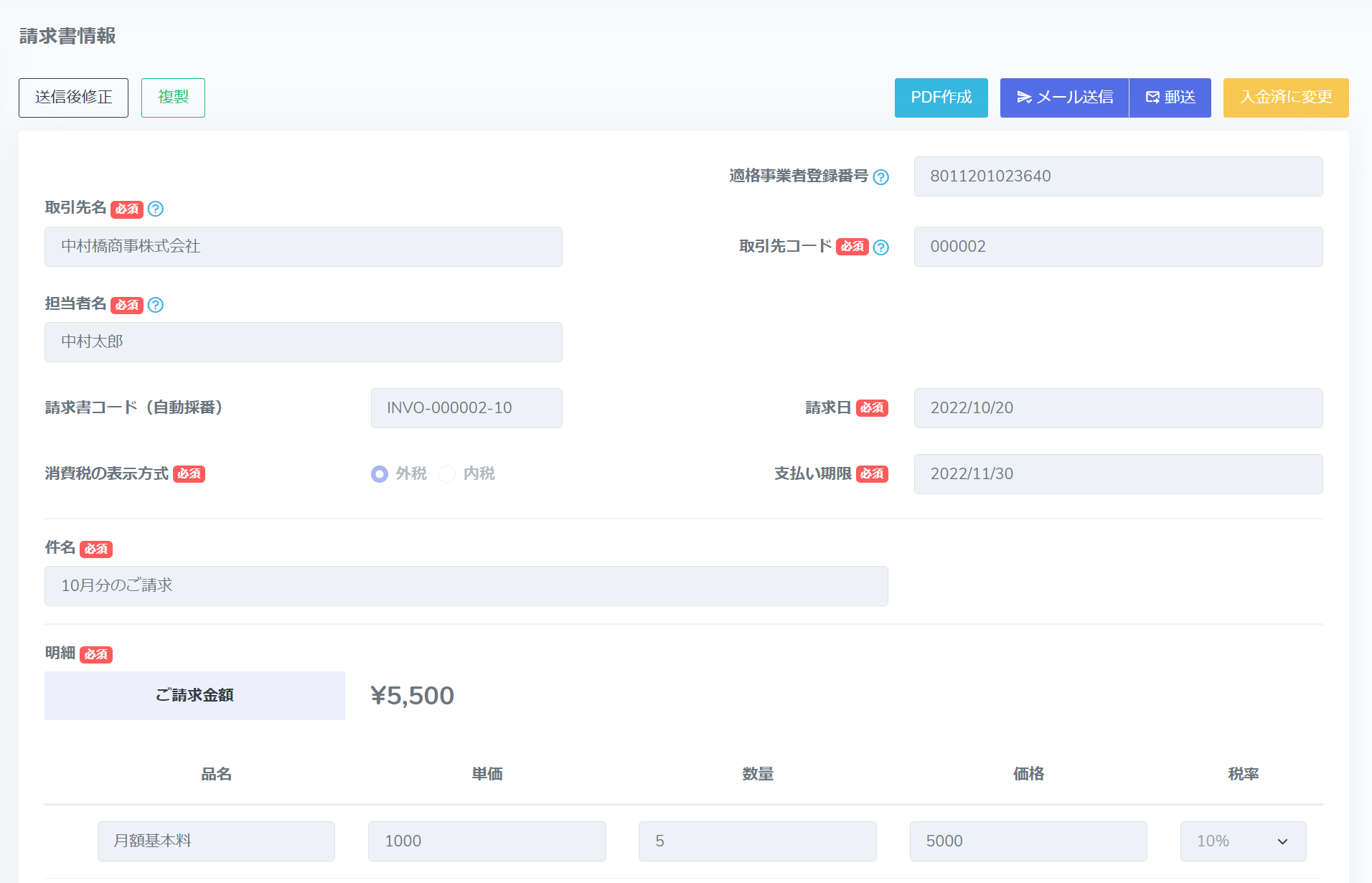The width and height of the screenshot is (1372, 883).
Task: Click help icon beside 担当者名
Action: point(156,305)
